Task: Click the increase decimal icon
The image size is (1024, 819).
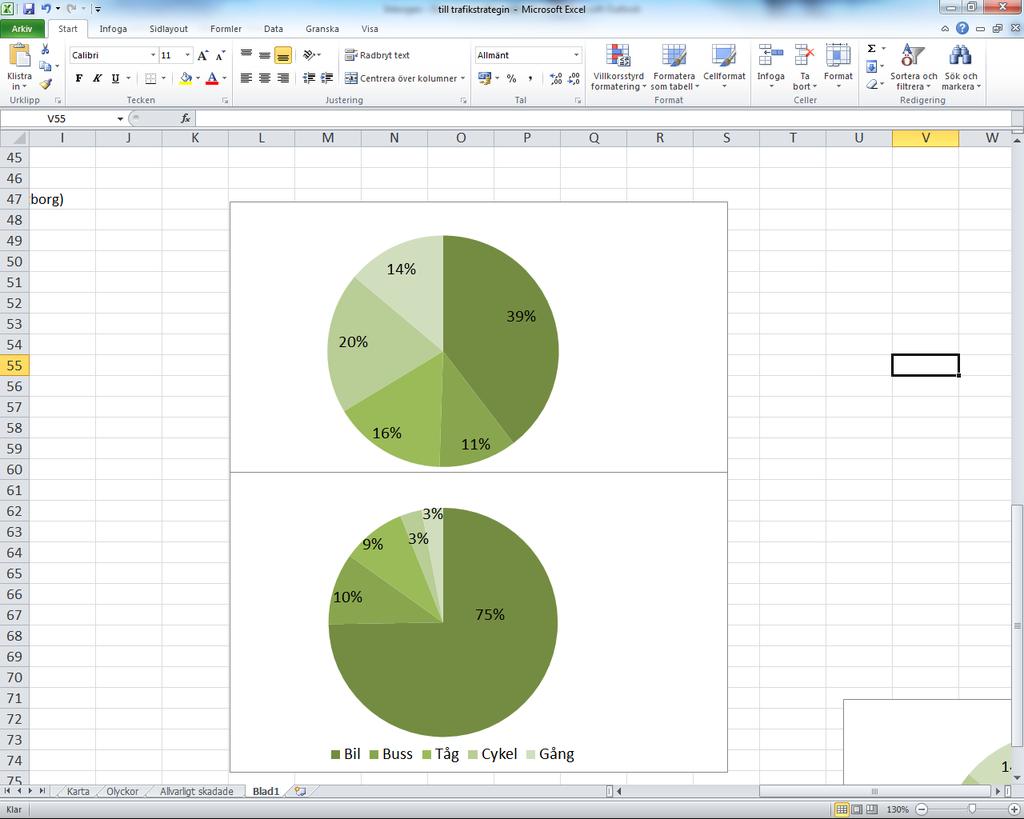Action: point(556,78)
